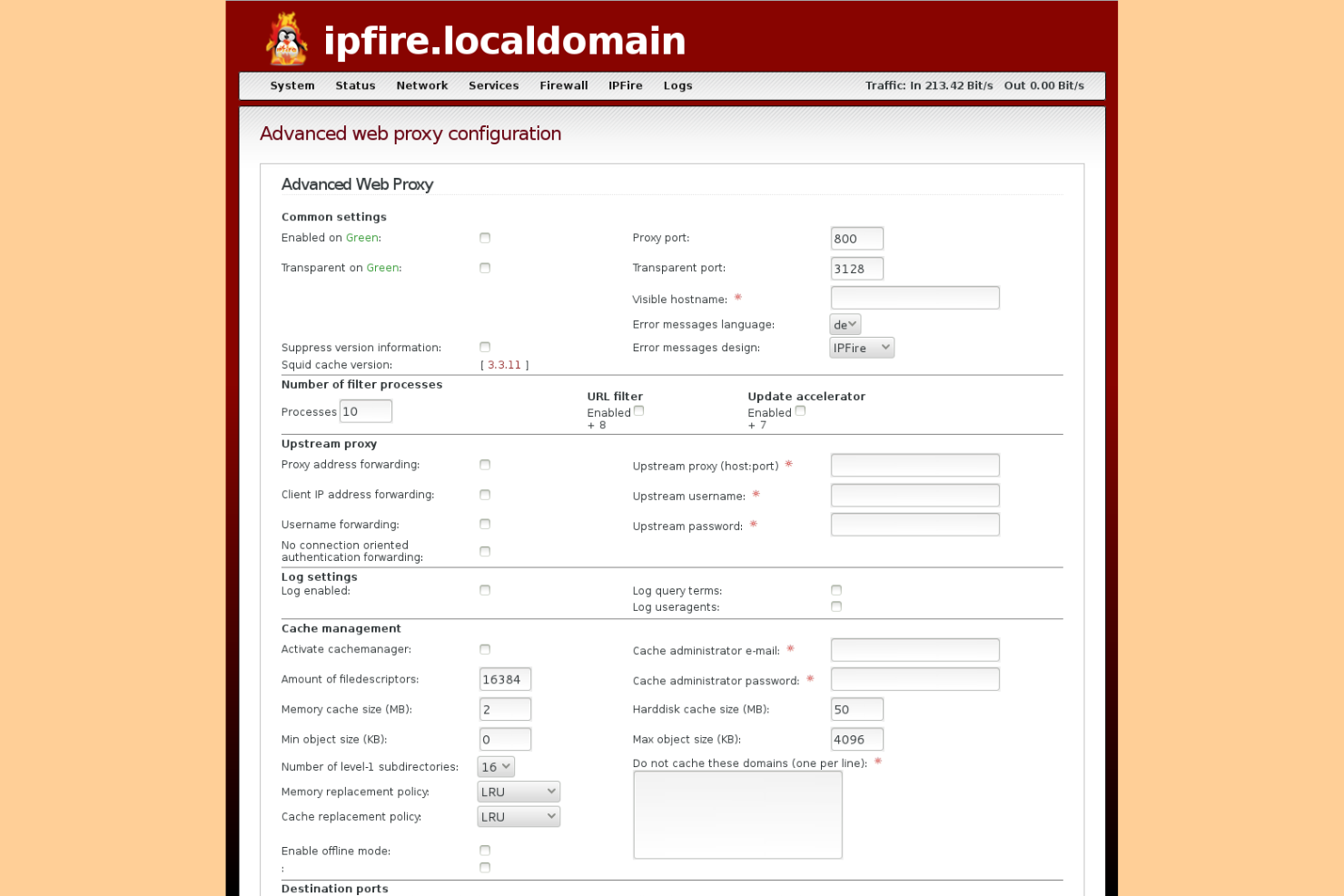Click the Squid cache version 3.3.11 link
This screenshot has height=896, width=1344.
504,364
